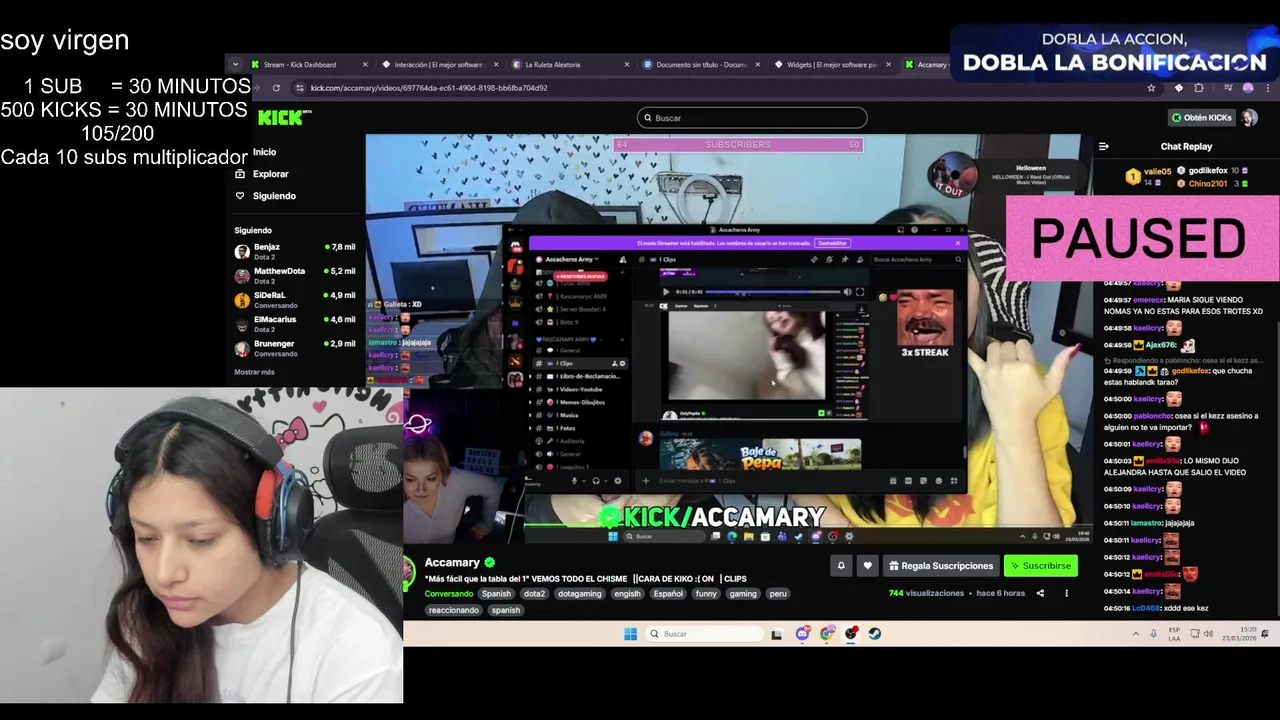
Task: Follow Accamary with the heart icon
Action: coord(867,566)
